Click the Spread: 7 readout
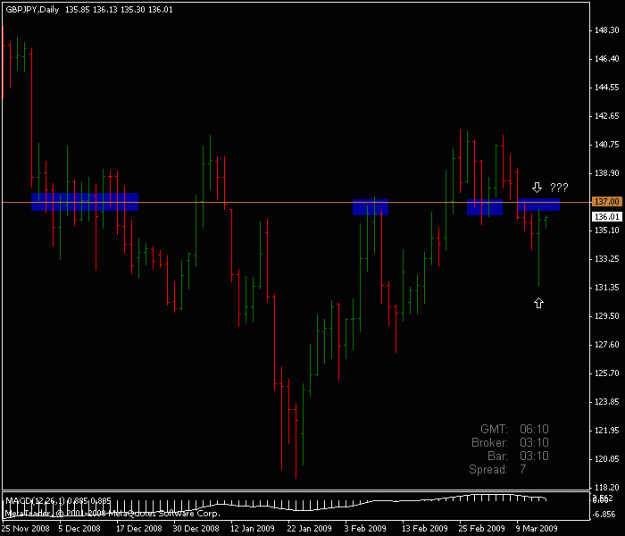 [497, 469]
